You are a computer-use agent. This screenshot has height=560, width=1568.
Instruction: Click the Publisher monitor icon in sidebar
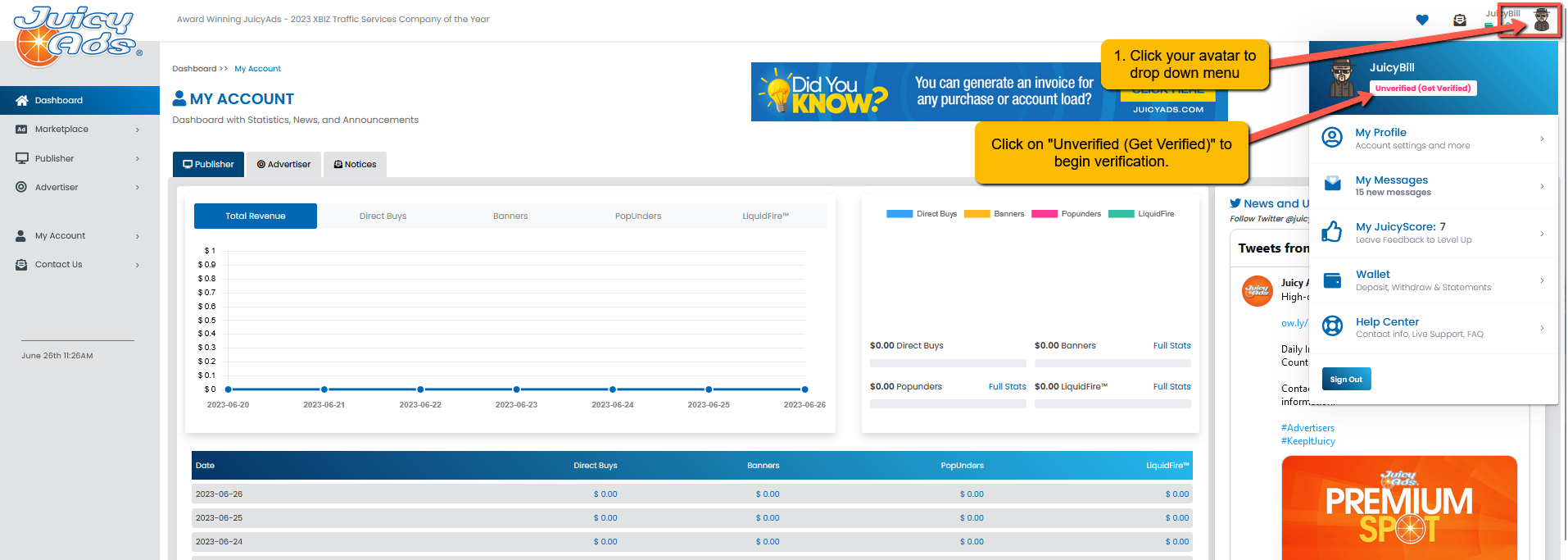22,158
